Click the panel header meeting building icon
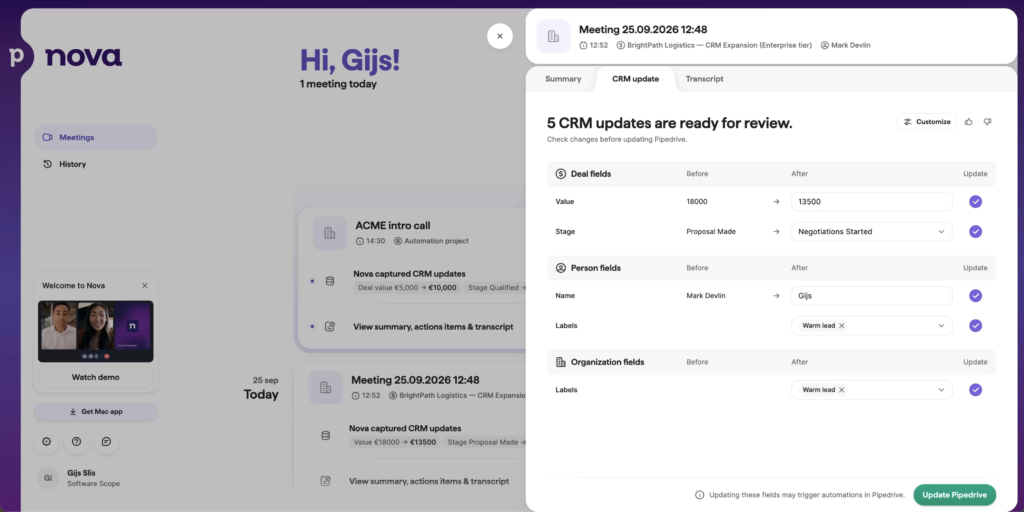Viewport: 1024px width, 512px height. [x=553, y=36]
